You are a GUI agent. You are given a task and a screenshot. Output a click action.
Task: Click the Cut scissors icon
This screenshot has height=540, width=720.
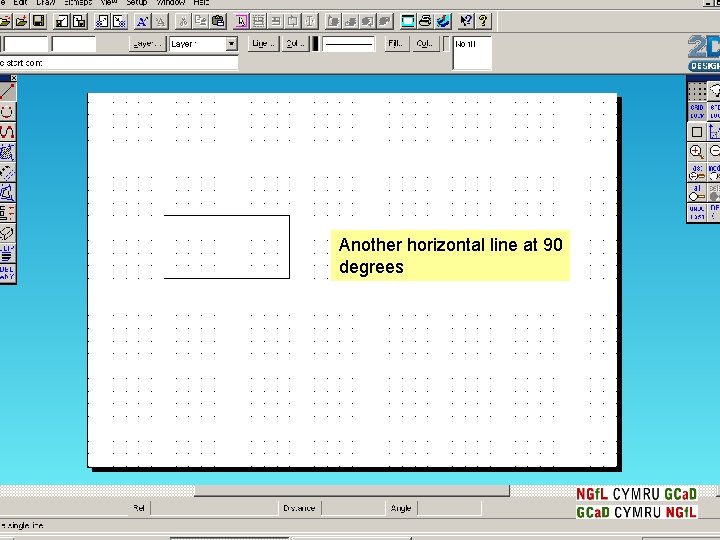click(183, 21)
